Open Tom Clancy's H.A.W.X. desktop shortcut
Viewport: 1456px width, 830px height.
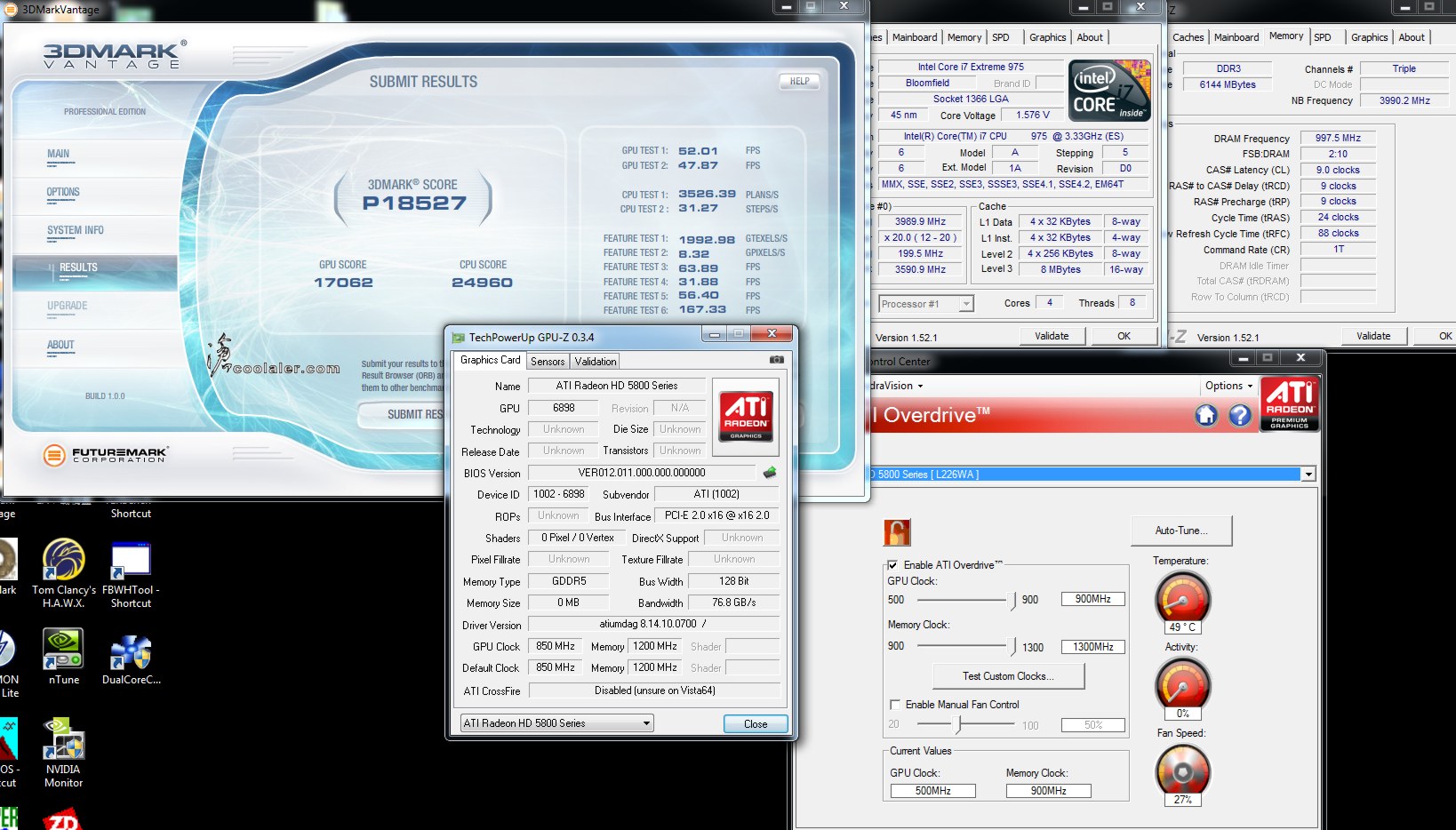(64, 573)
